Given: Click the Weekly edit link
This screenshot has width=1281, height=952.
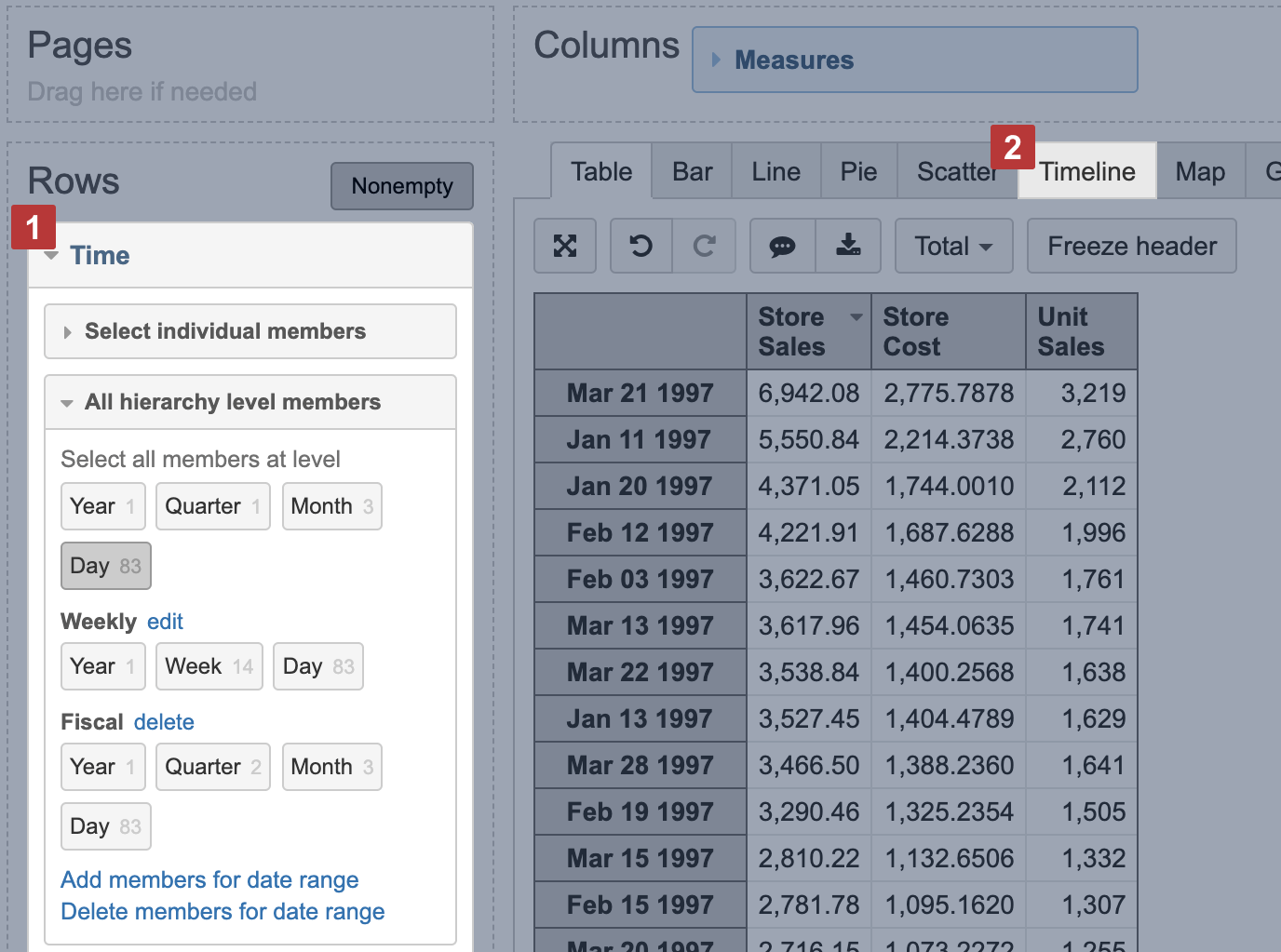Looking at the screenshot, I should click(x=165, y=622).
